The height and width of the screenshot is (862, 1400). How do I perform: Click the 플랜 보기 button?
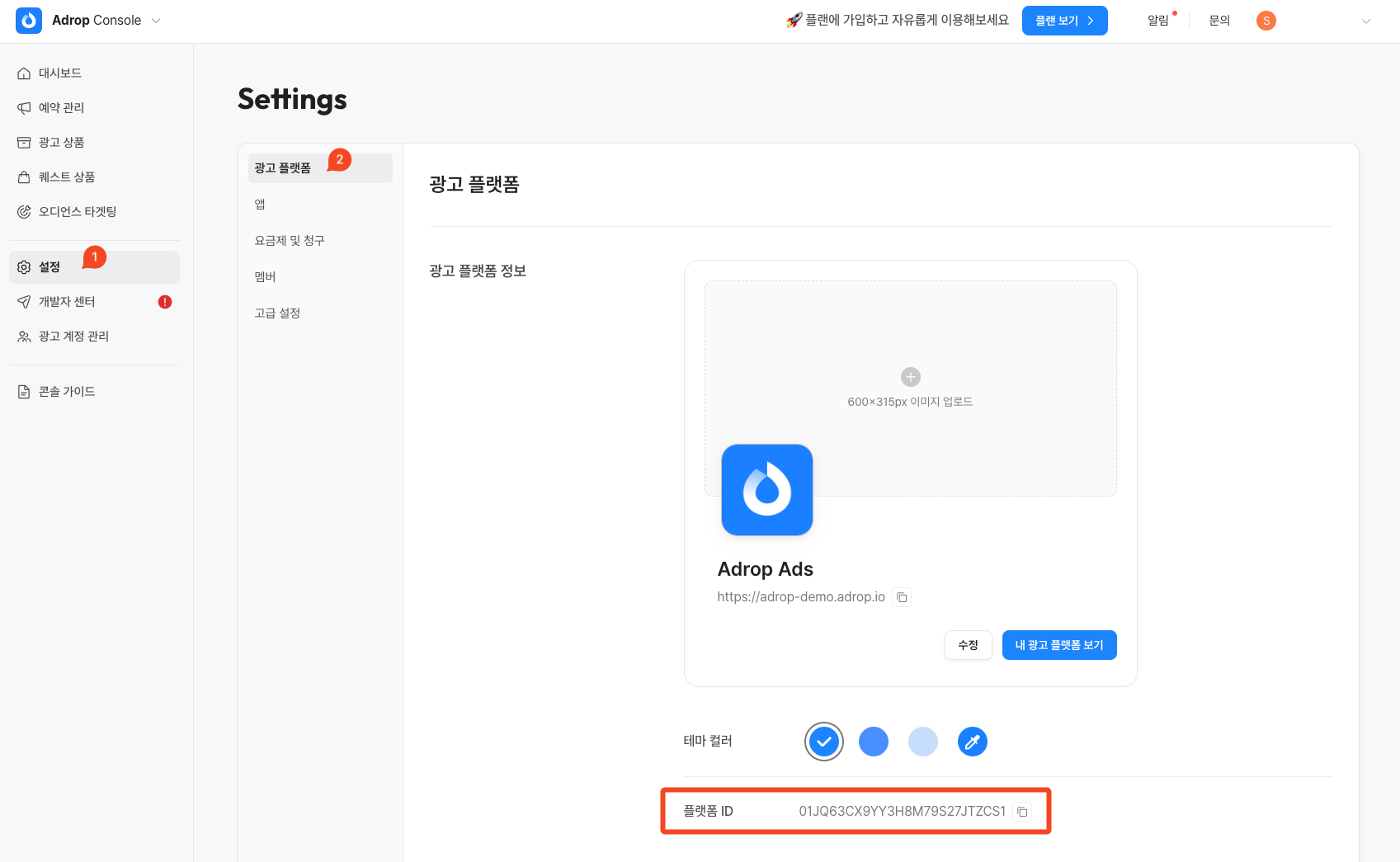click(x=1064, y=21)
